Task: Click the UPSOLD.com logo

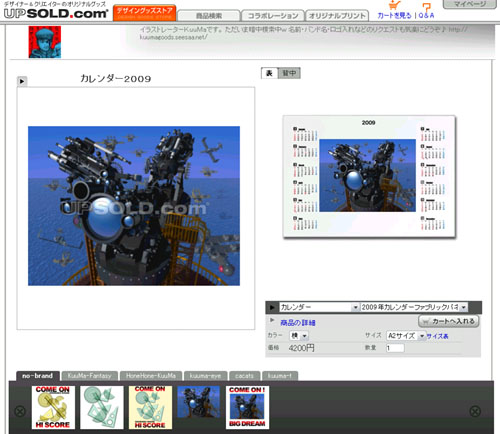Action: click(56, 13)
